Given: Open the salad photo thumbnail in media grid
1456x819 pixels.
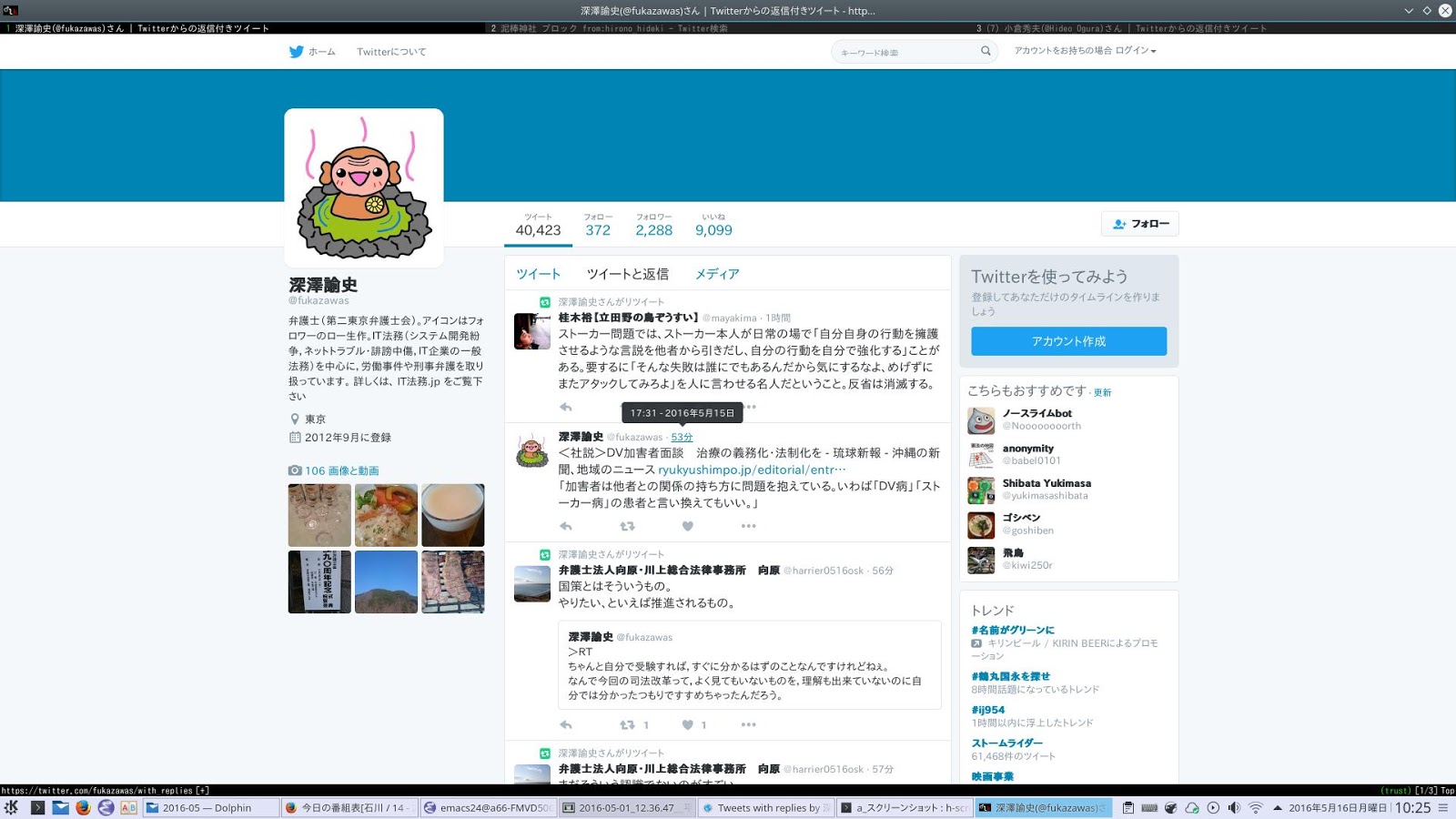Looking at the screenshot, I should click(386, 515).
